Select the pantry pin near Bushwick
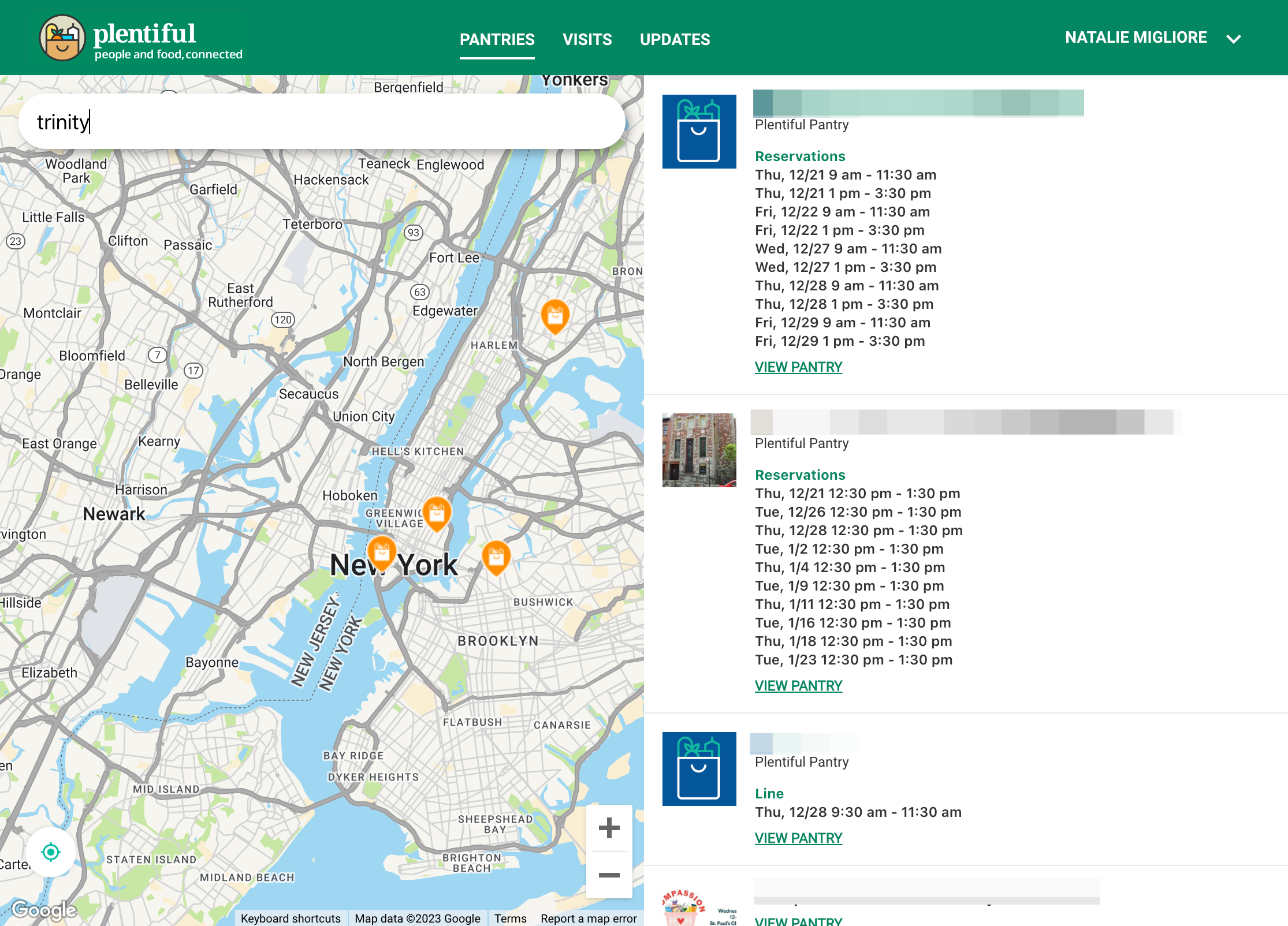The image size is (1288, 926). pyautogui.click(x=496, y=558)
